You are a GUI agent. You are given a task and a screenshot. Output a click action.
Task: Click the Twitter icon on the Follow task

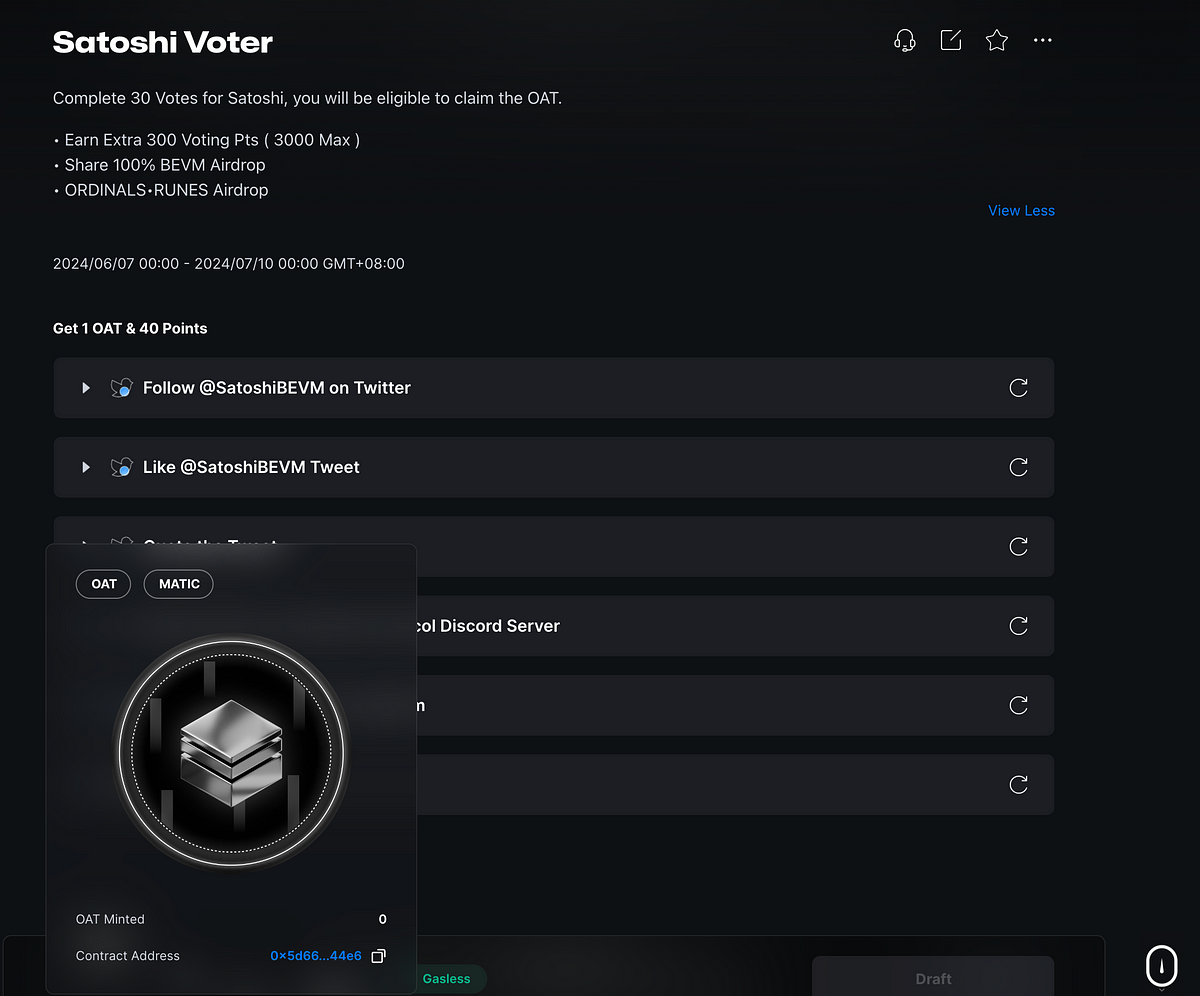[x=122, y=388]
